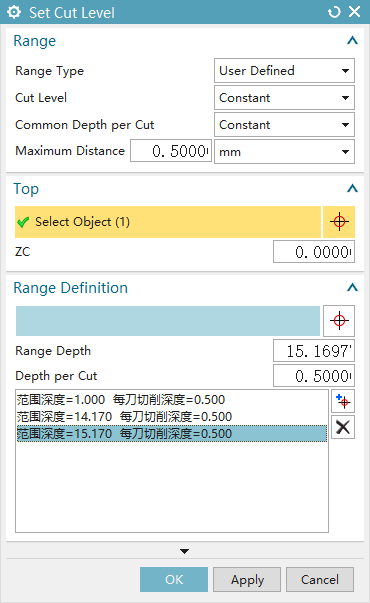Click the Range Definition point constructor icon

(339, 321)
